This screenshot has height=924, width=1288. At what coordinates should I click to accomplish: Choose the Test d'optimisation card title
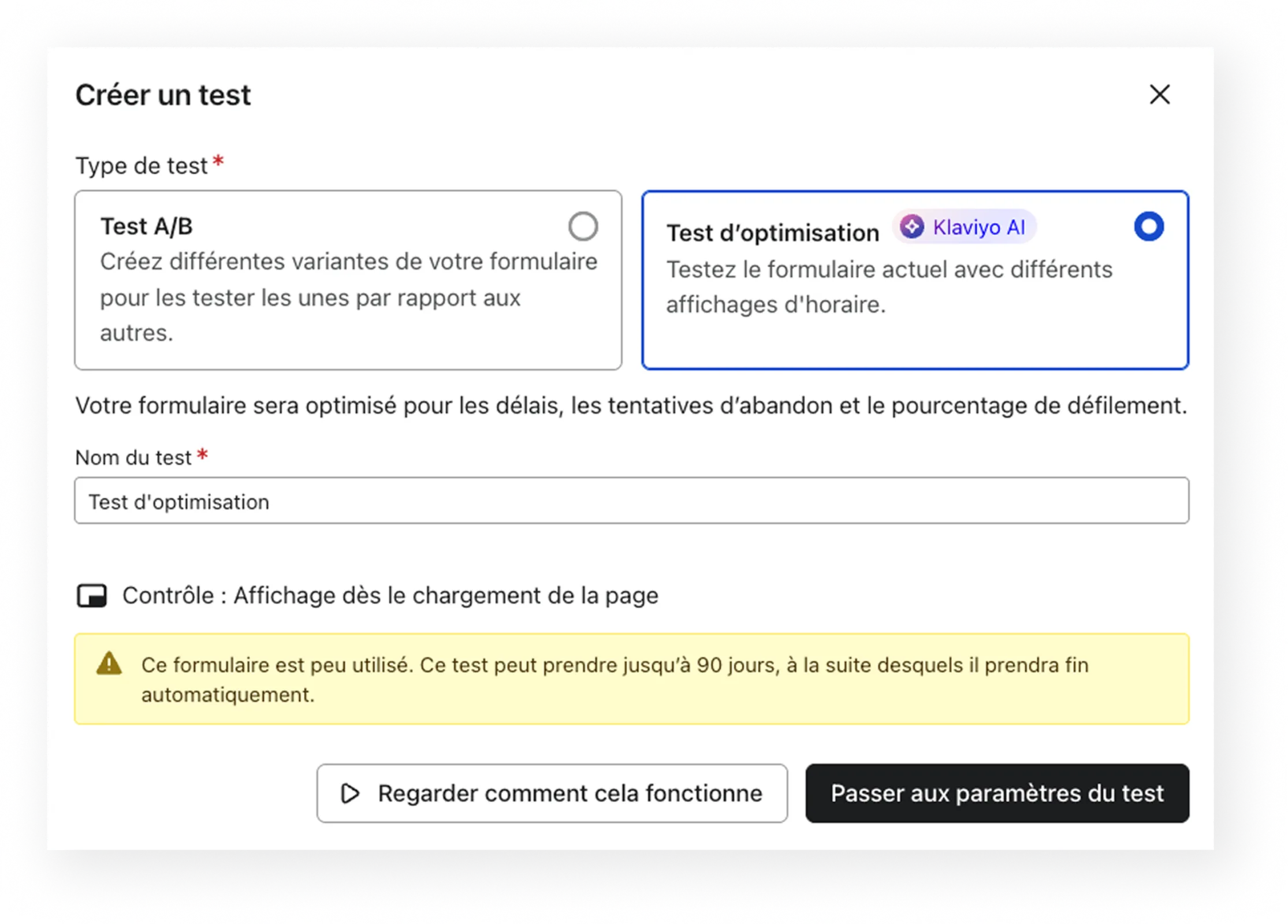tap(773, 233)
